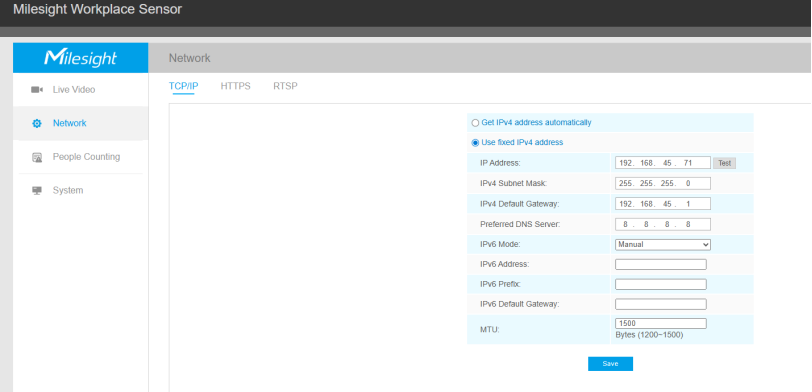Click the Live Video camera icon

[x=37, y=90]
